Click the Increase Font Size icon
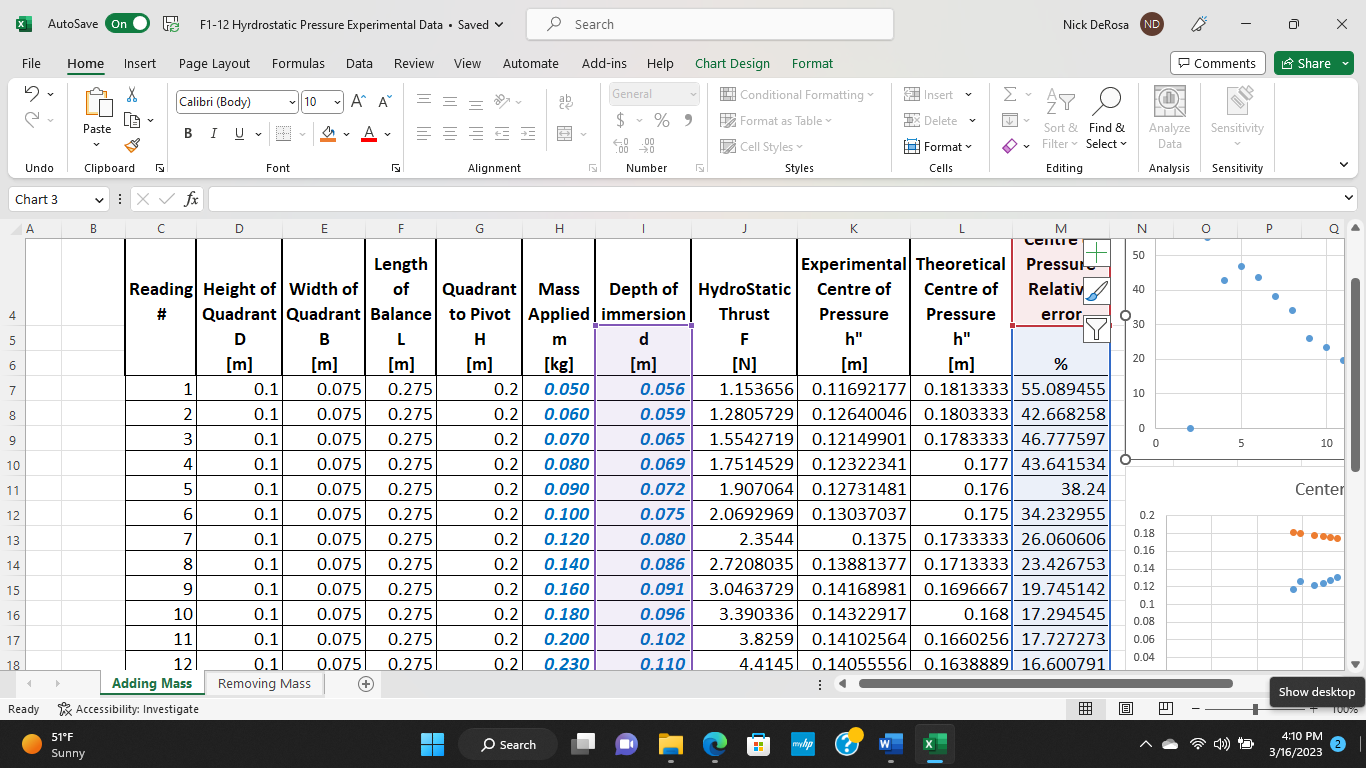The height and width of the screenshot is (768, 1366). (x=359, y=102)
